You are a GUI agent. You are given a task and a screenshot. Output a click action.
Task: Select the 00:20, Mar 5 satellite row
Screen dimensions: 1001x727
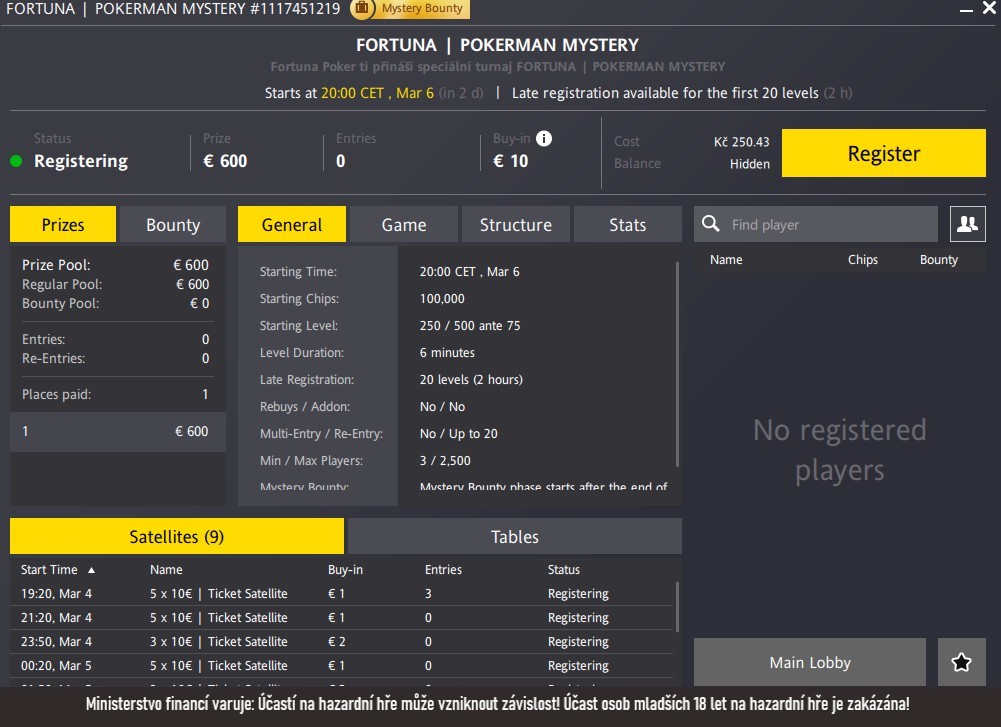342,665
